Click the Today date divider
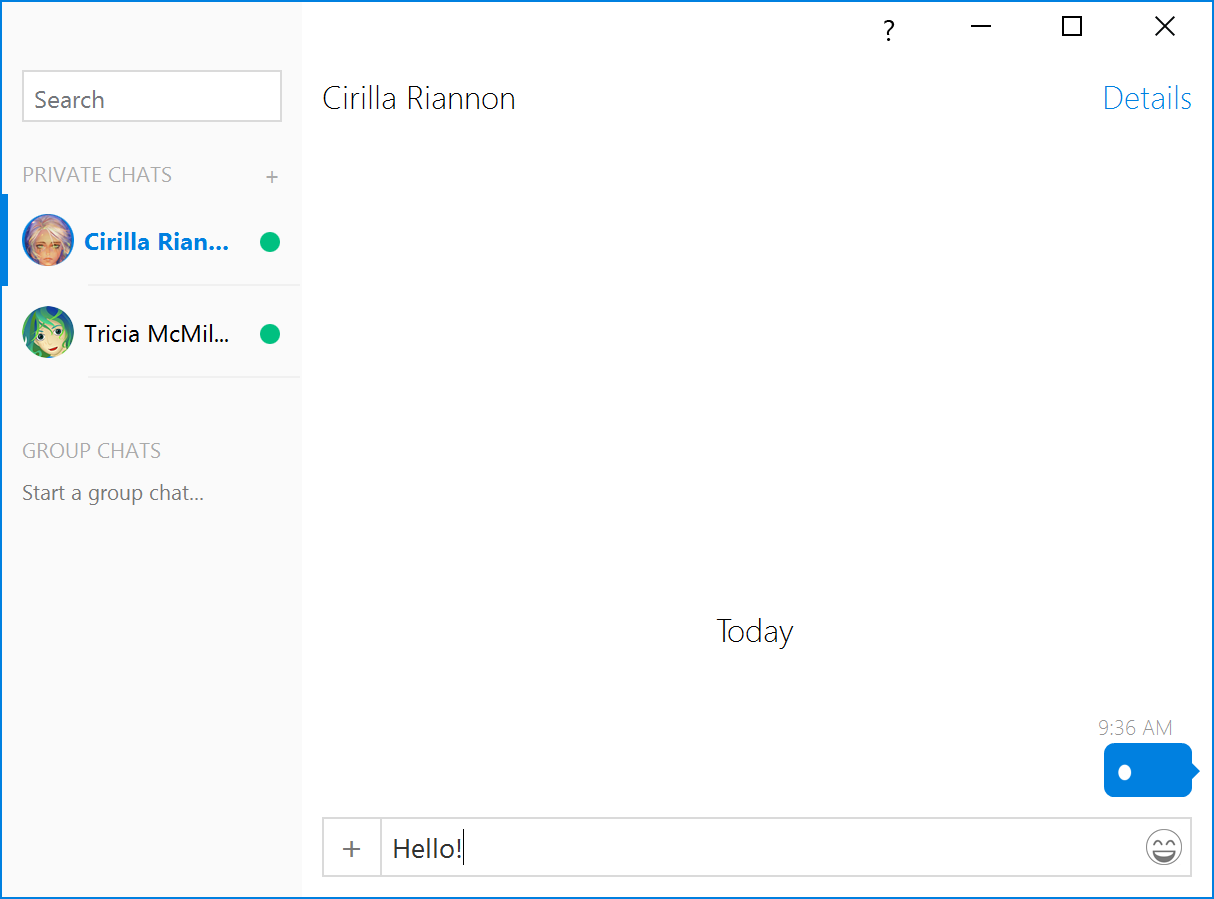The width and height of the screenshot is (1214, 899). [x=754, y=631]
